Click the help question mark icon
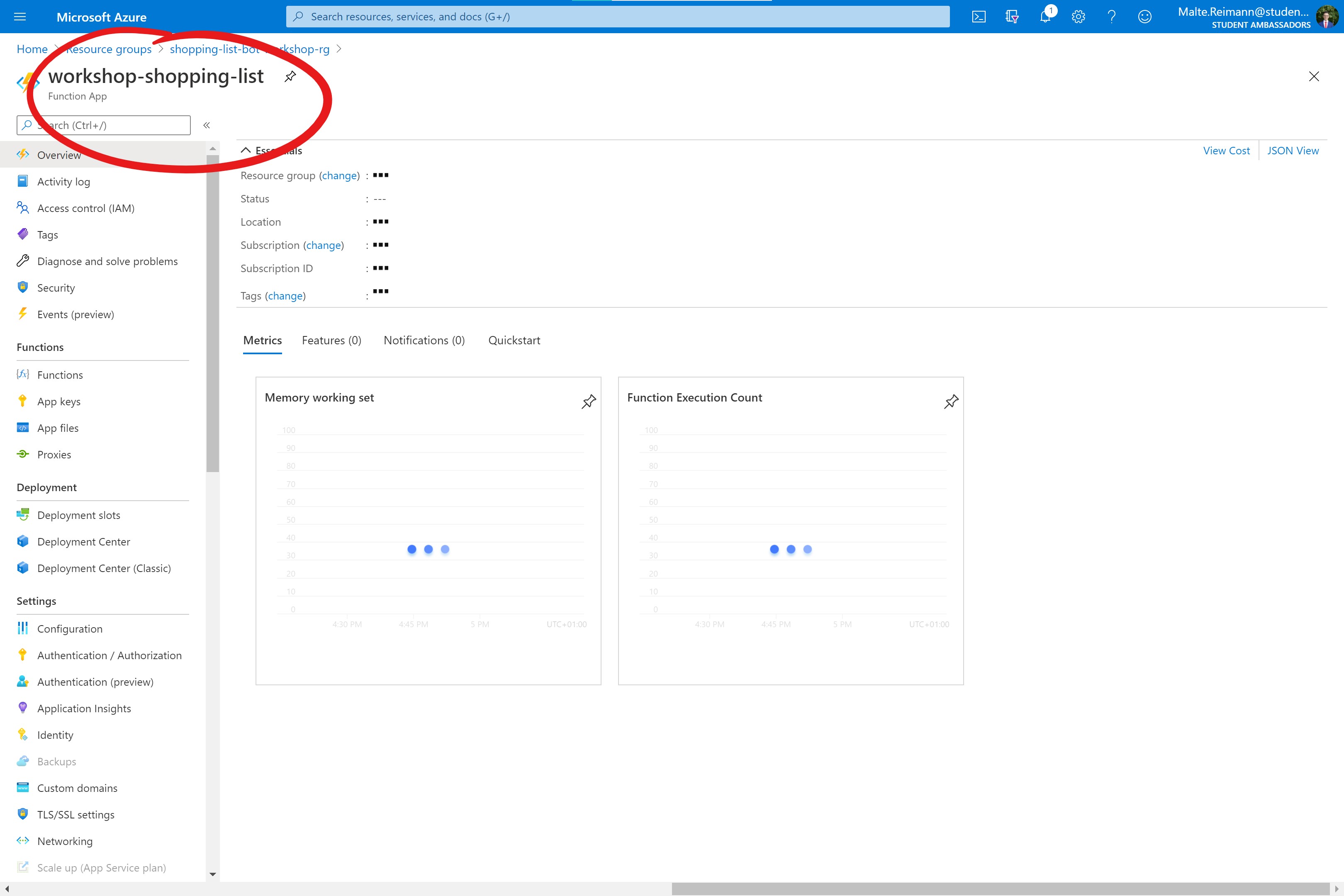 click(1111, 17)
